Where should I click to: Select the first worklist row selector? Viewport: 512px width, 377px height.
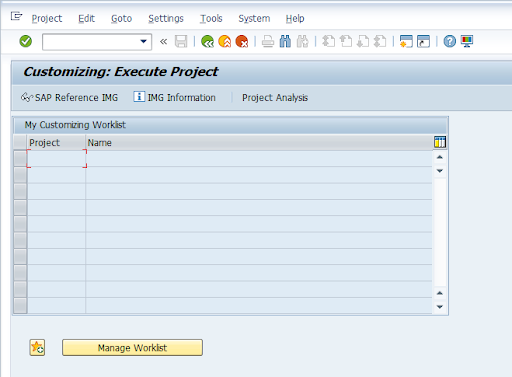click(20, 159)
